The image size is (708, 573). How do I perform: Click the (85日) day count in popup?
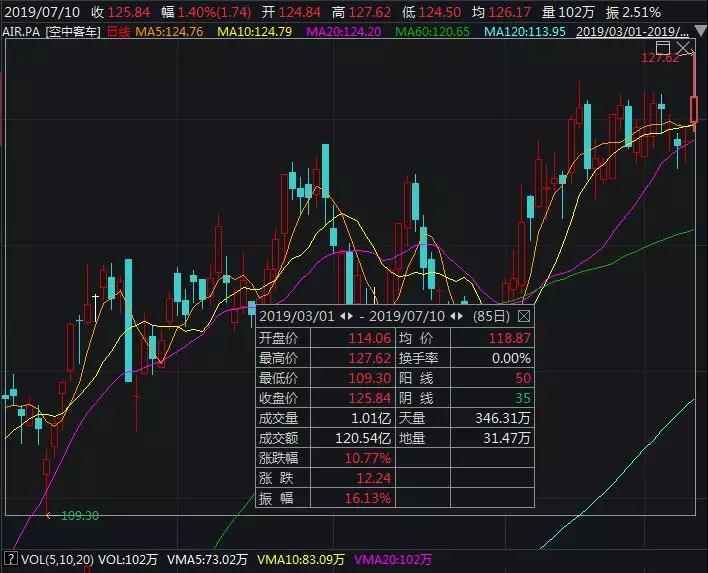pyautogui.click(x=491, y=316)
